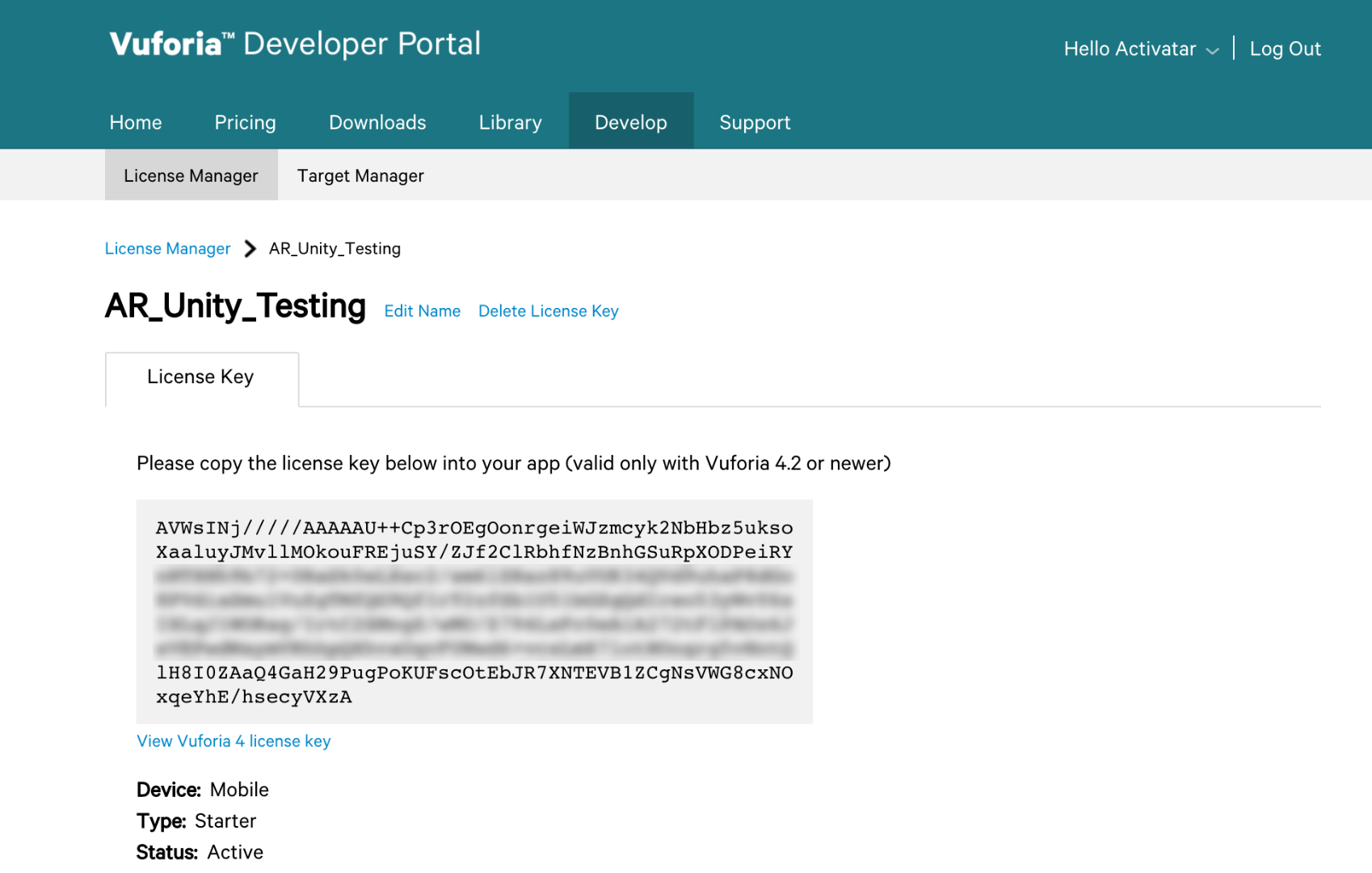Select the License Key tab
The image size is (1372, 873).
coord(200,377)
